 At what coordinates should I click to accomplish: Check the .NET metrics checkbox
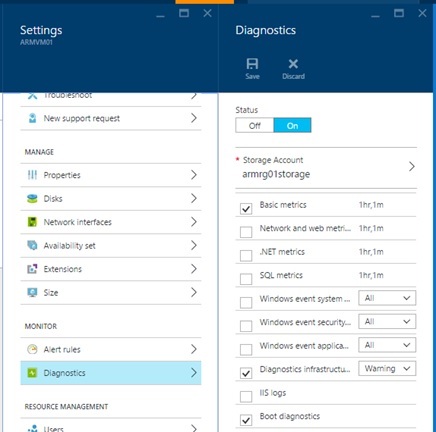pyautogui.click(x=246, y=256)
